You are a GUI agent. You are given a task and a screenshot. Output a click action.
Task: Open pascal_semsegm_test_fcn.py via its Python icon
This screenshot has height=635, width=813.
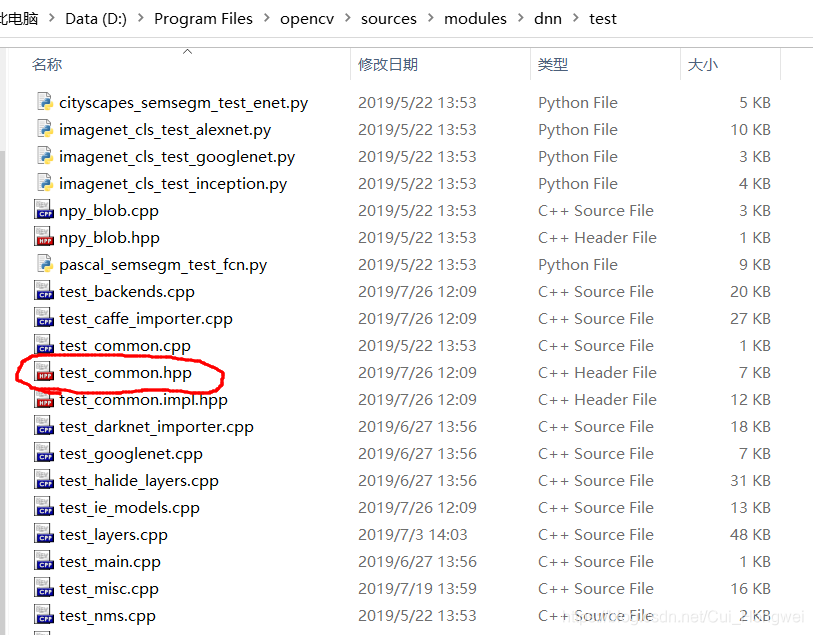pyautogui.click(x=44, y=264)
